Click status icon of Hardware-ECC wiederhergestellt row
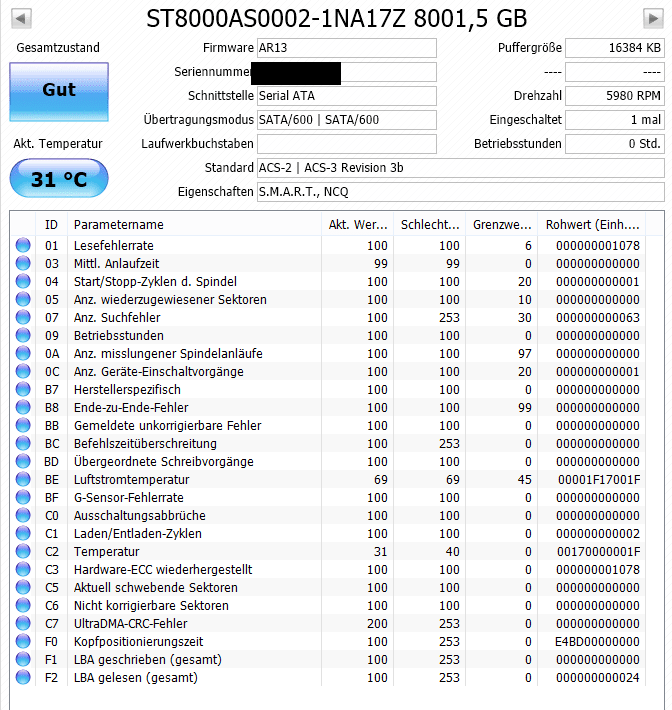The image size is (672, 710). (23, 570)
